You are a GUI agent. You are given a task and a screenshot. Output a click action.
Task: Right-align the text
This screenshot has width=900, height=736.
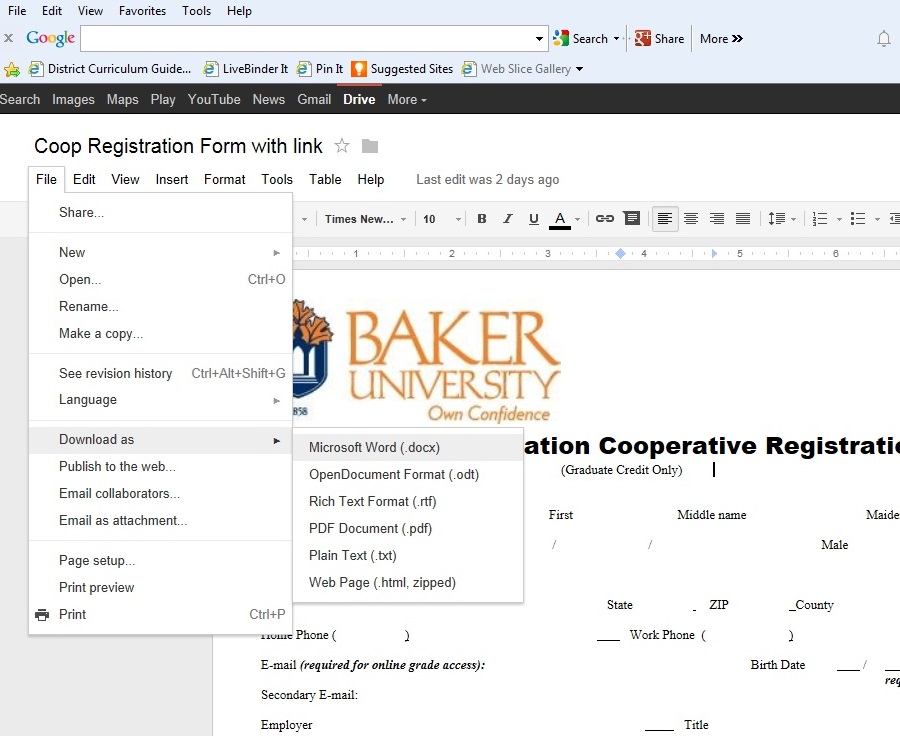(717, 219)
